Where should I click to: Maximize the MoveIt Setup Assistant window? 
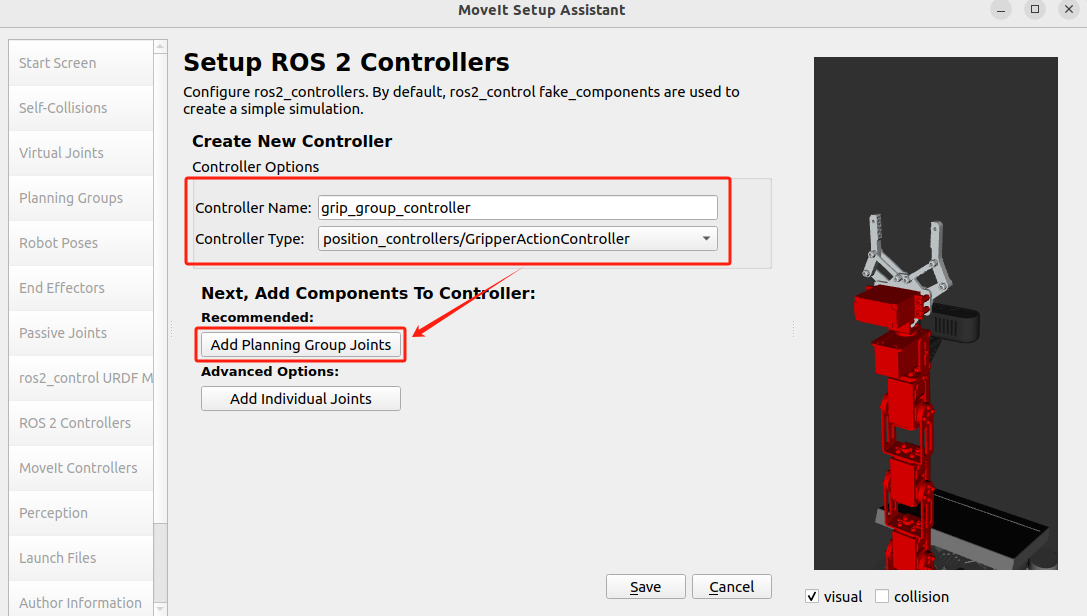[x=1035, y=10]
